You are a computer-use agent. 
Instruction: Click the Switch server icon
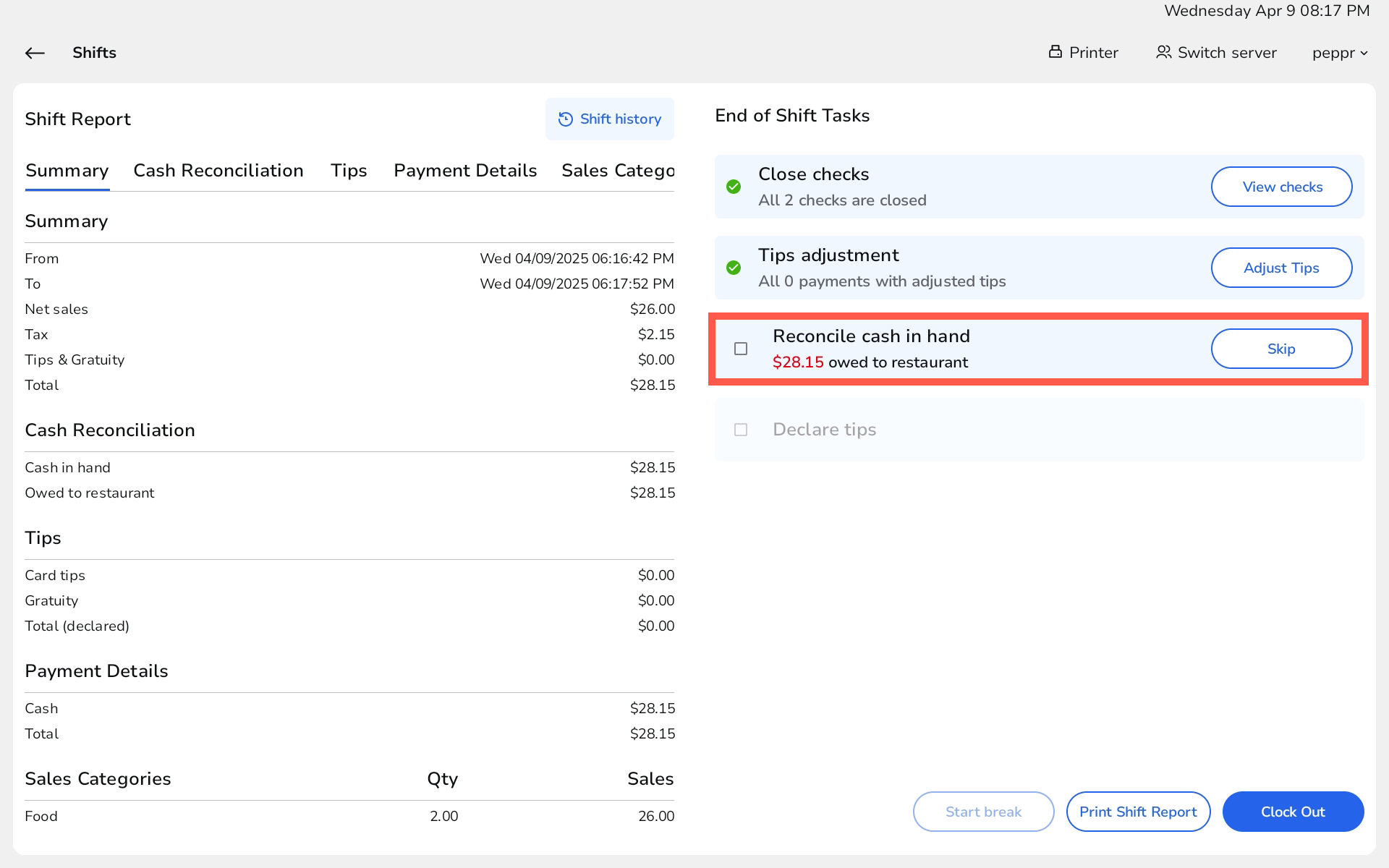coord(1164,52)
